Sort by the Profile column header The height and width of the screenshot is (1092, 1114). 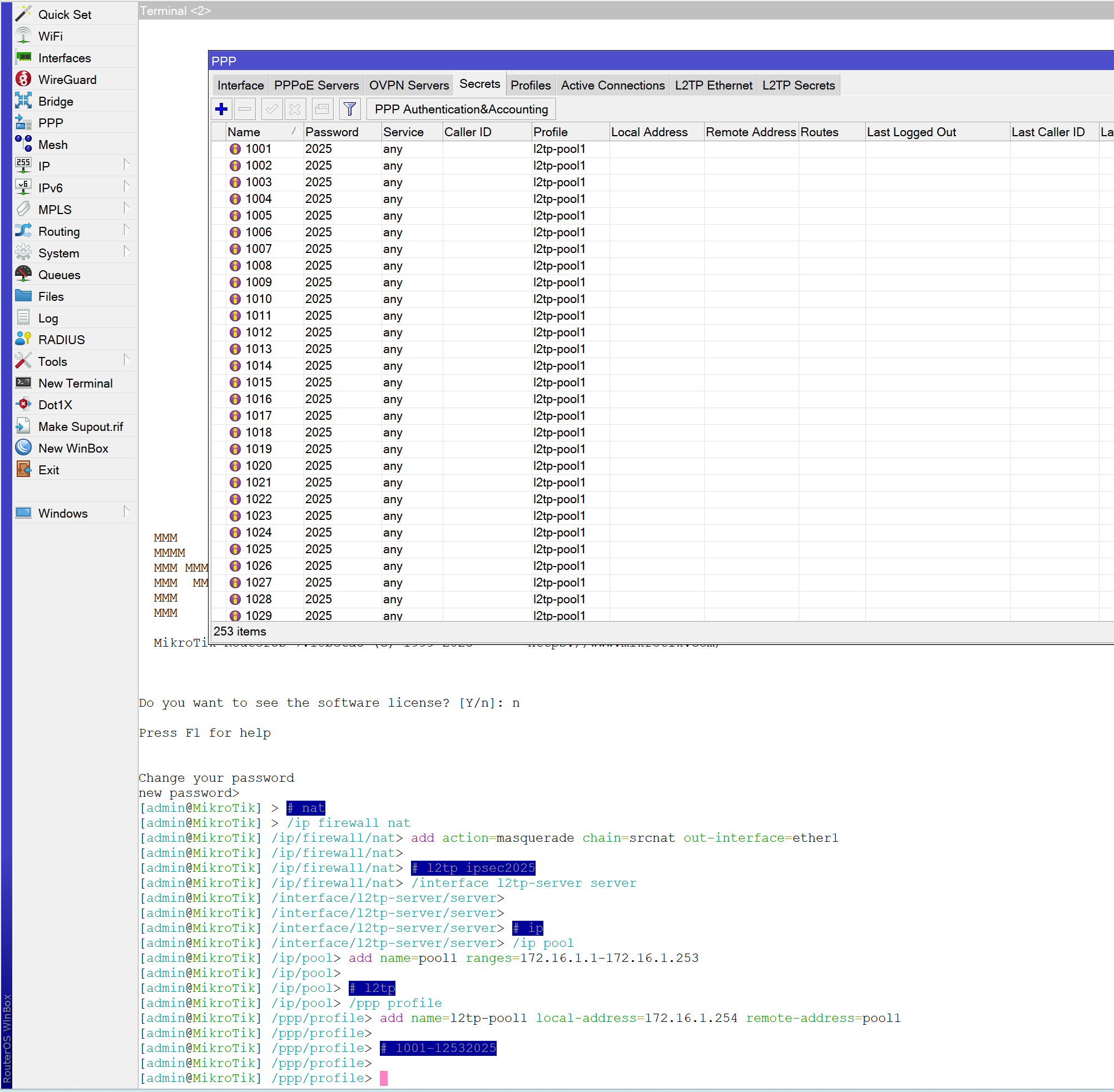pos(570,132)
